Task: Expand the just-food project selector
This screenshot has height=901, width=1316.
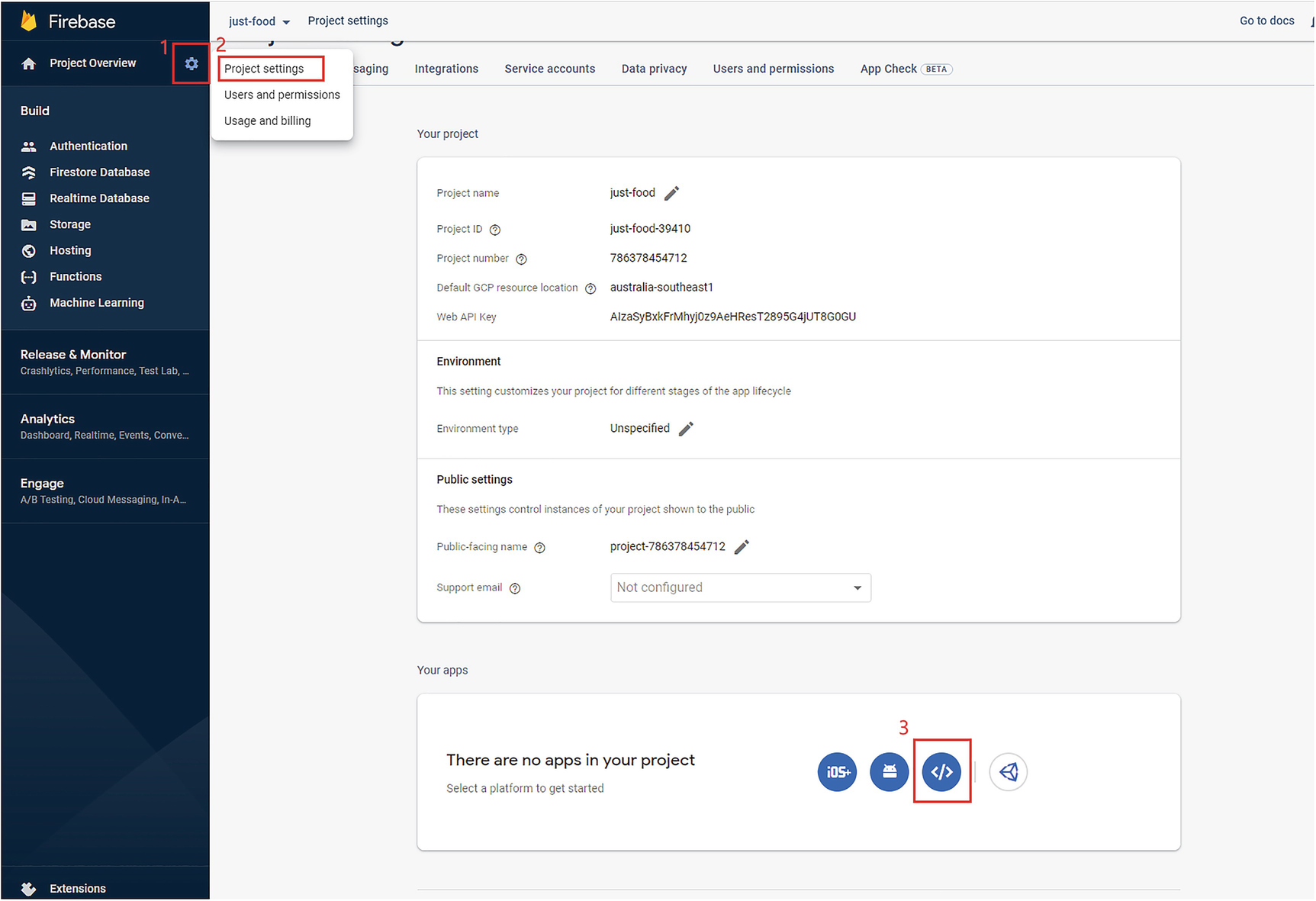Action: click(x=259, y=21)
